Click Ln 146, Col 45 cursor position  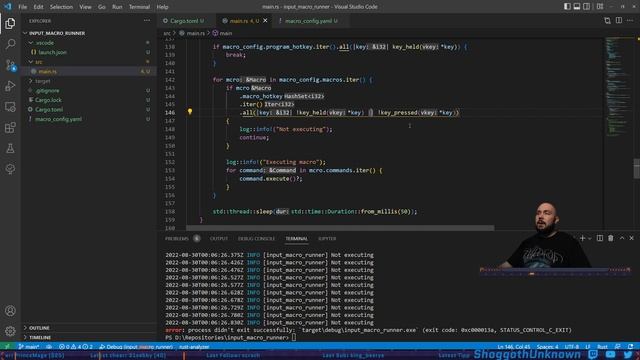(513, 347)
